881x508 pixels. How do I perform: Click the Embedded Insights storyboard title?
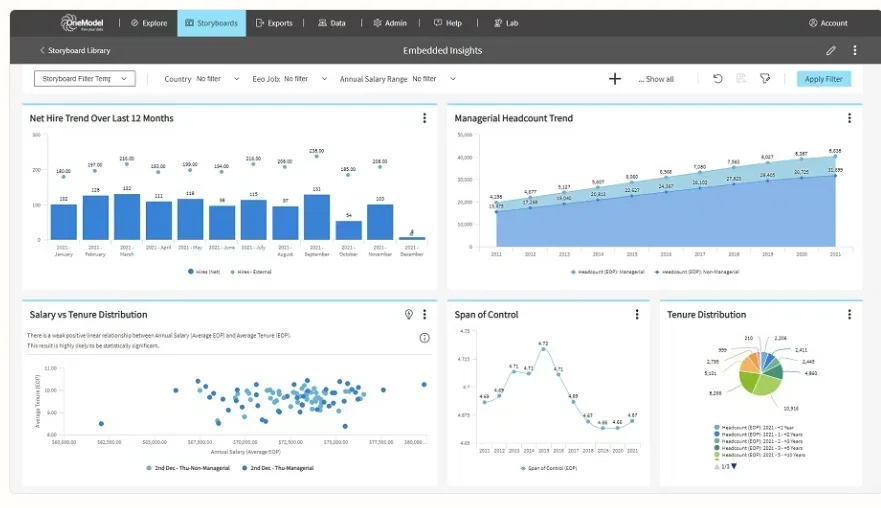click(442, 51)
